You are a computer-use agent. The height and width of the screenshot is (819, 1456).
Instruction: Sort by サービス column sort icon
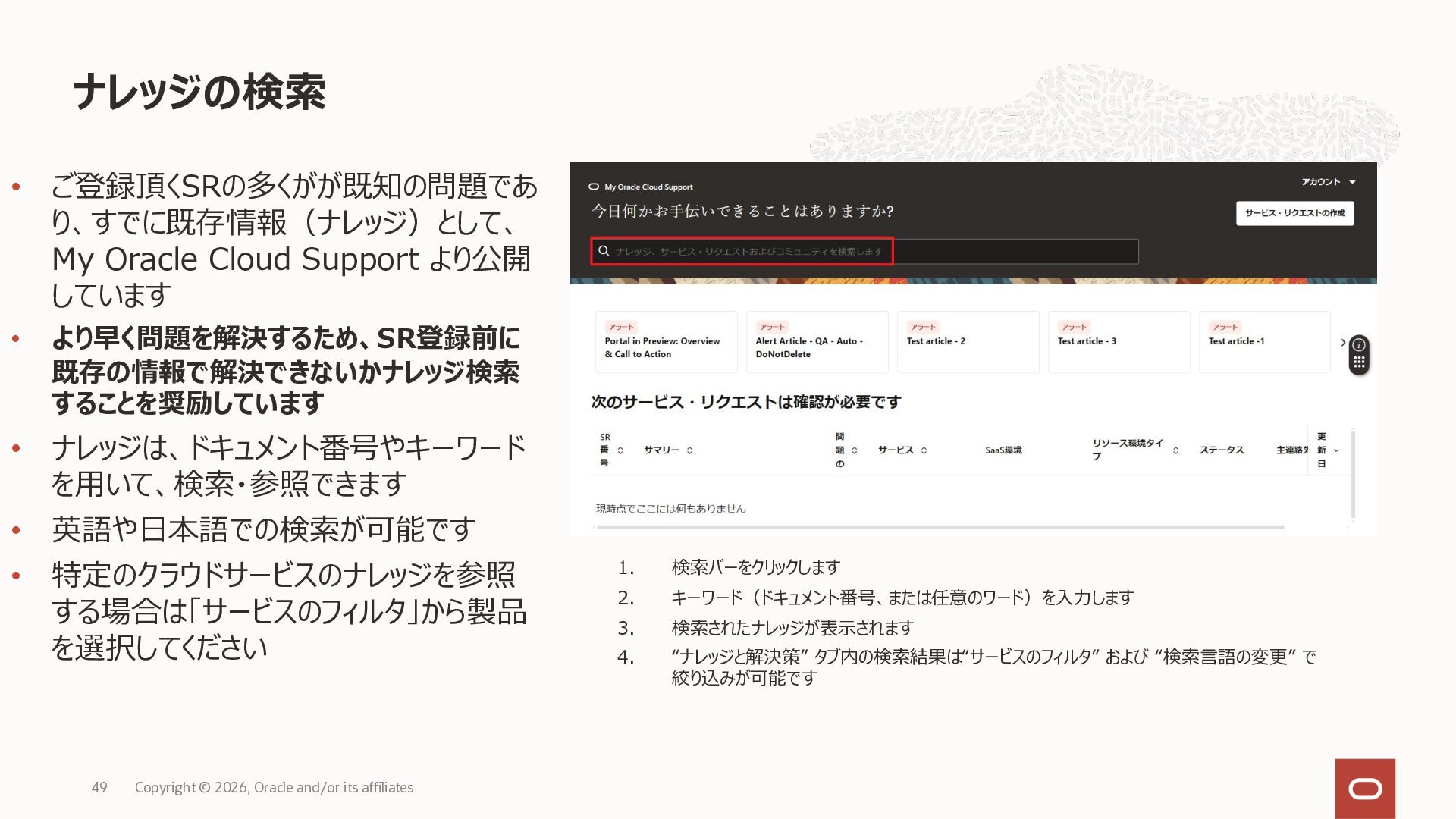[924, 450]
